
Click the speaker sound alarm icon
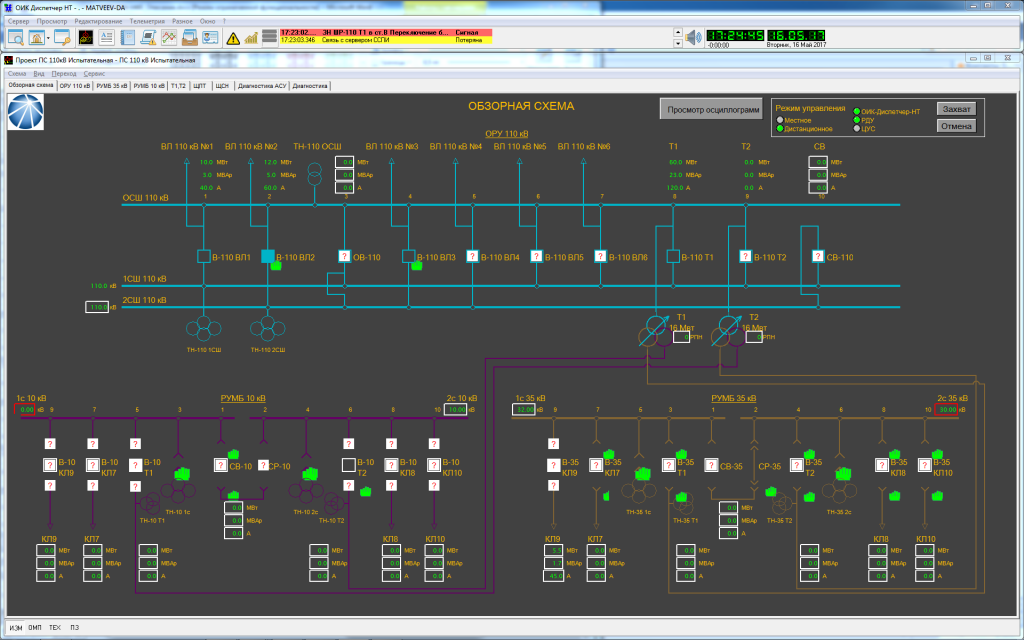(694, 37)
